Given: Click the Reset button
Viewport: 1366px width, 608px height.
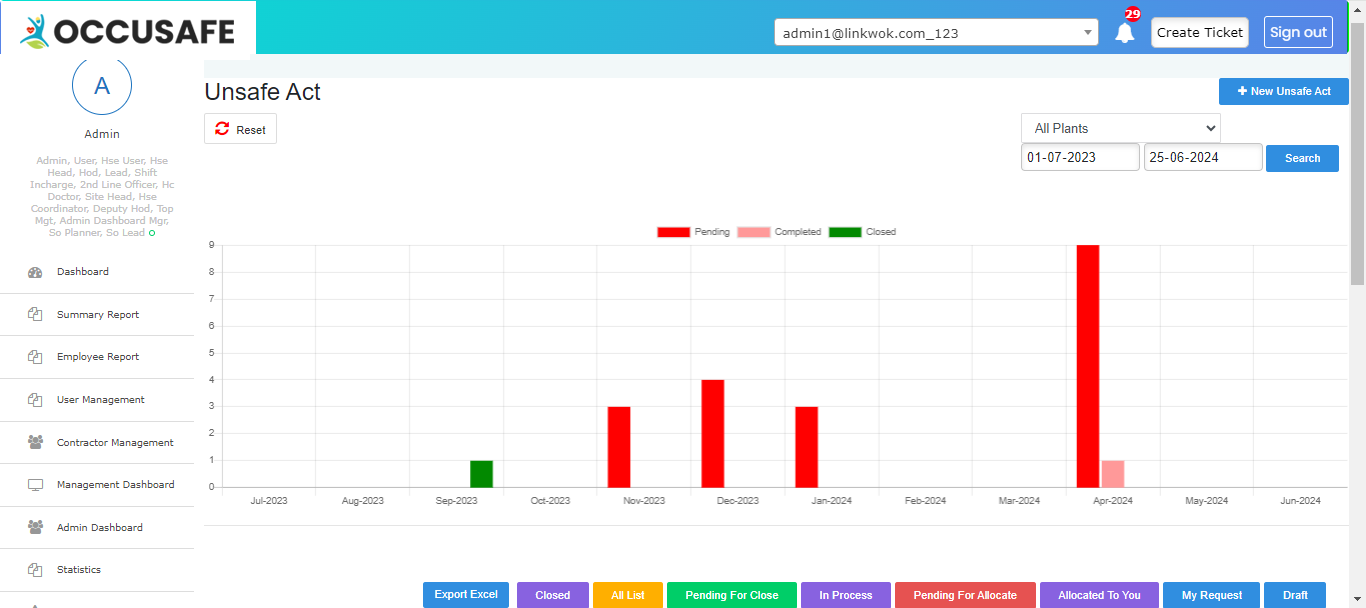Looking at the screenshot, I should coord(240,129).
